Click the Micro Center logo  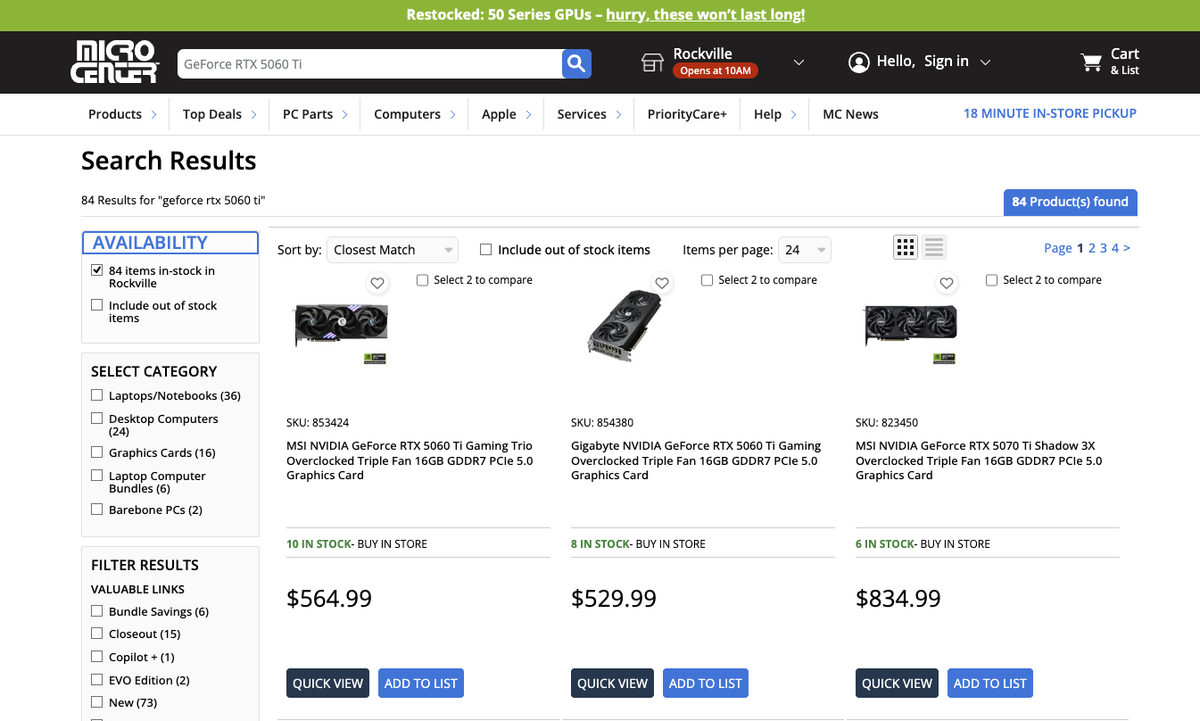116,62
